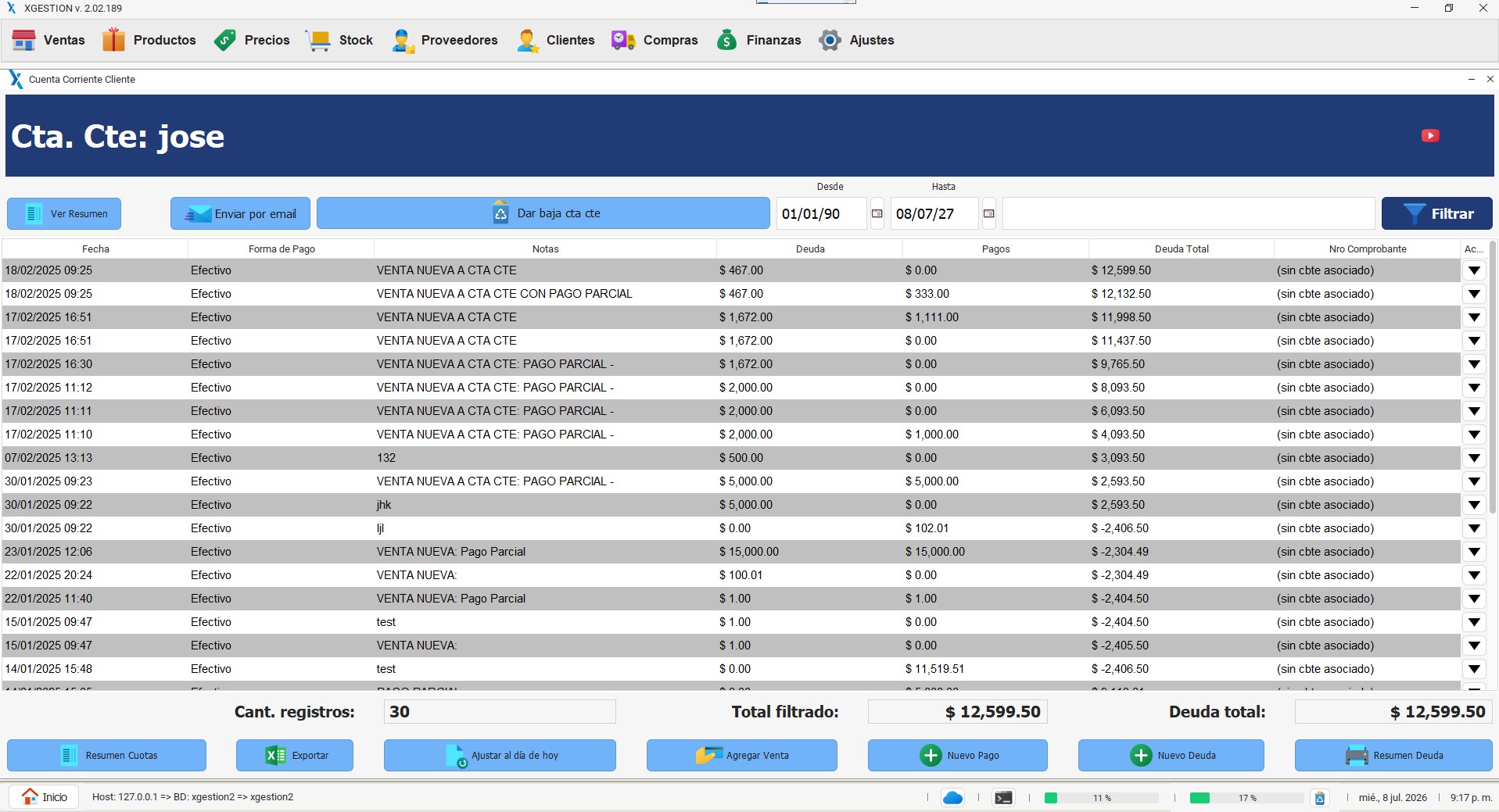Click Enviar por email button
Image resolution: width=1499 pixels, height=812 pixels.
[240, 213]
